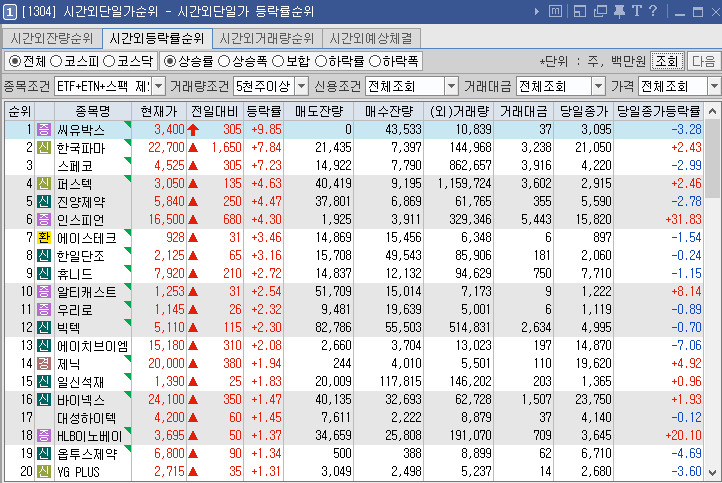722x483 pixels.
Task: Select the 코스닥 radio button
Action: pos(109,61)
